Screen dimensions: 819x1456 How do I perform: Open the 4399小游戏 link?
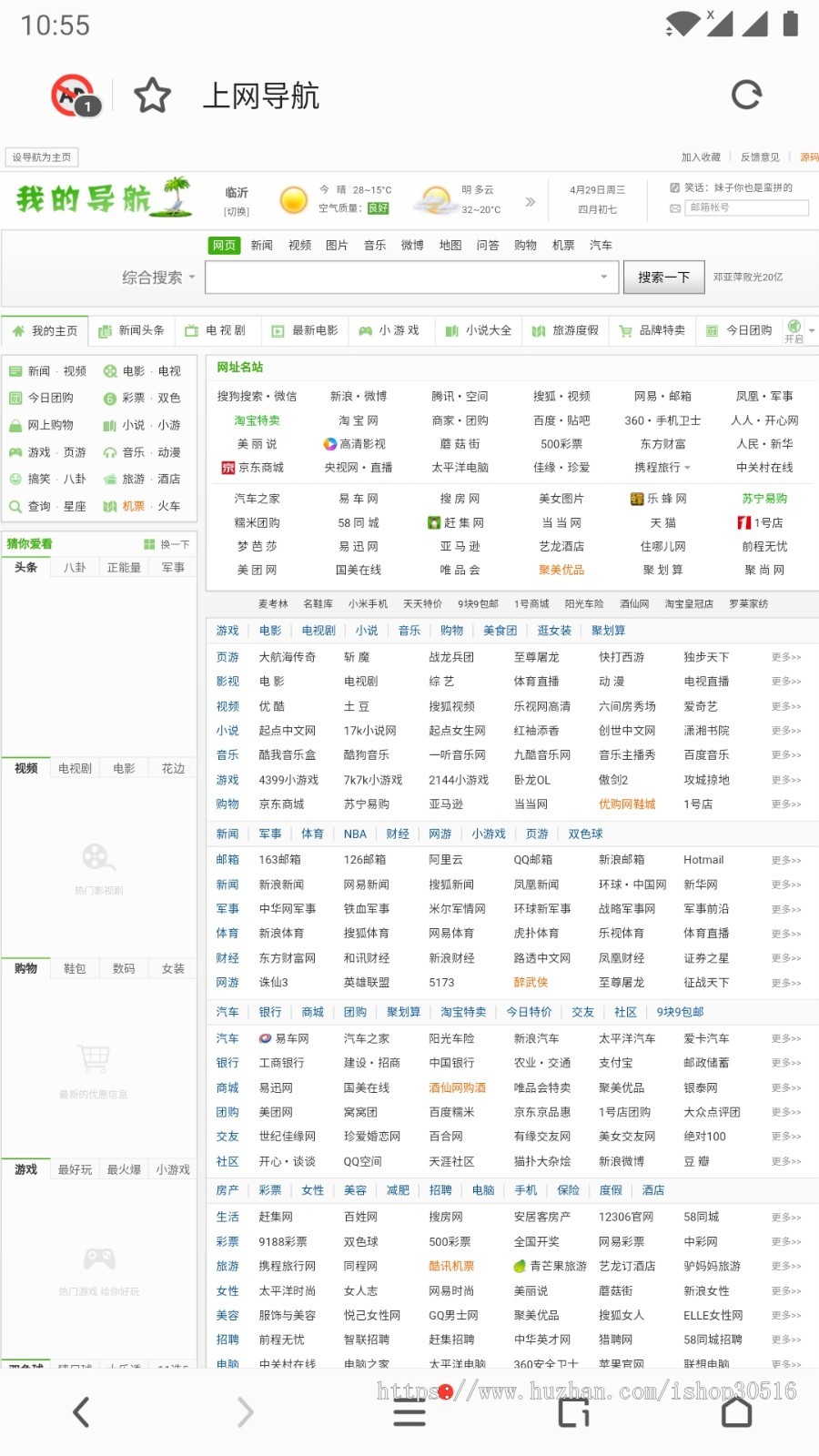[x=288, y=780]
